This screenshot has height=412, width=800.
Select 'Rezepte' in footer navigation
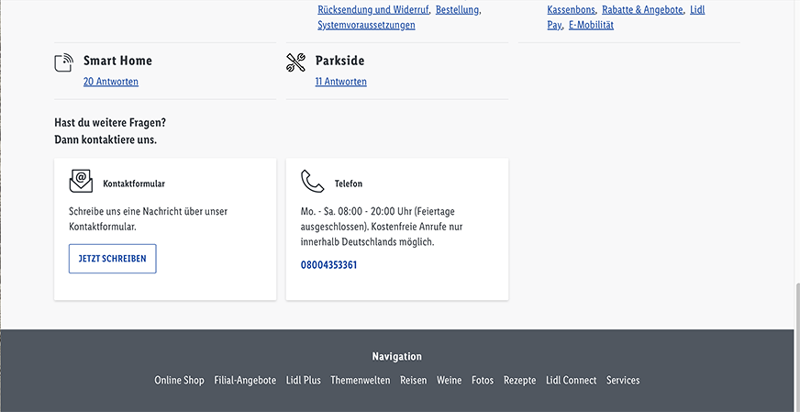(x=520, y=380)
